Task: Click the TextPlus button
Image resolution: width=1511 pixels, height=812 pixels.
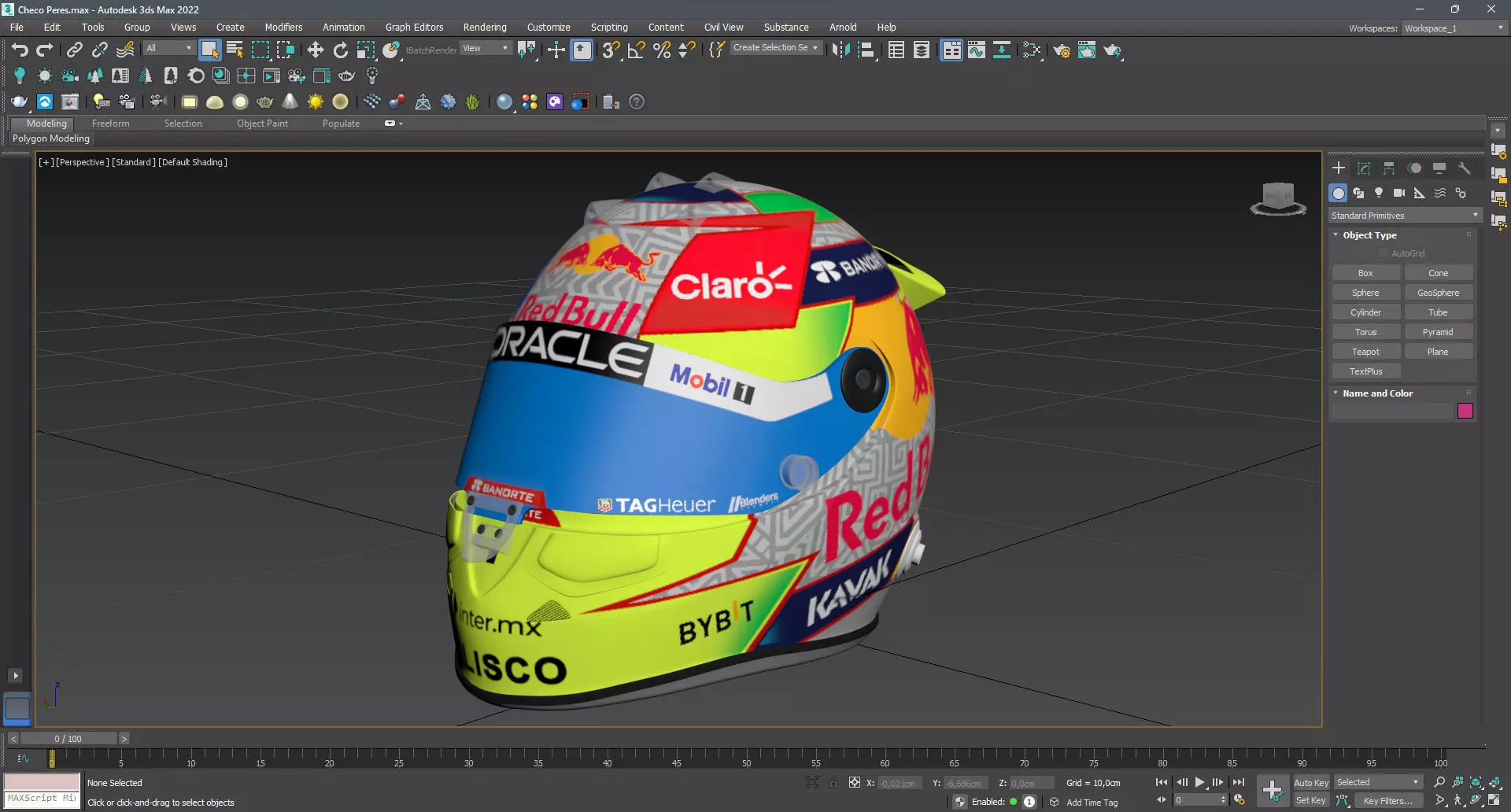Action: coord(1365,371)
